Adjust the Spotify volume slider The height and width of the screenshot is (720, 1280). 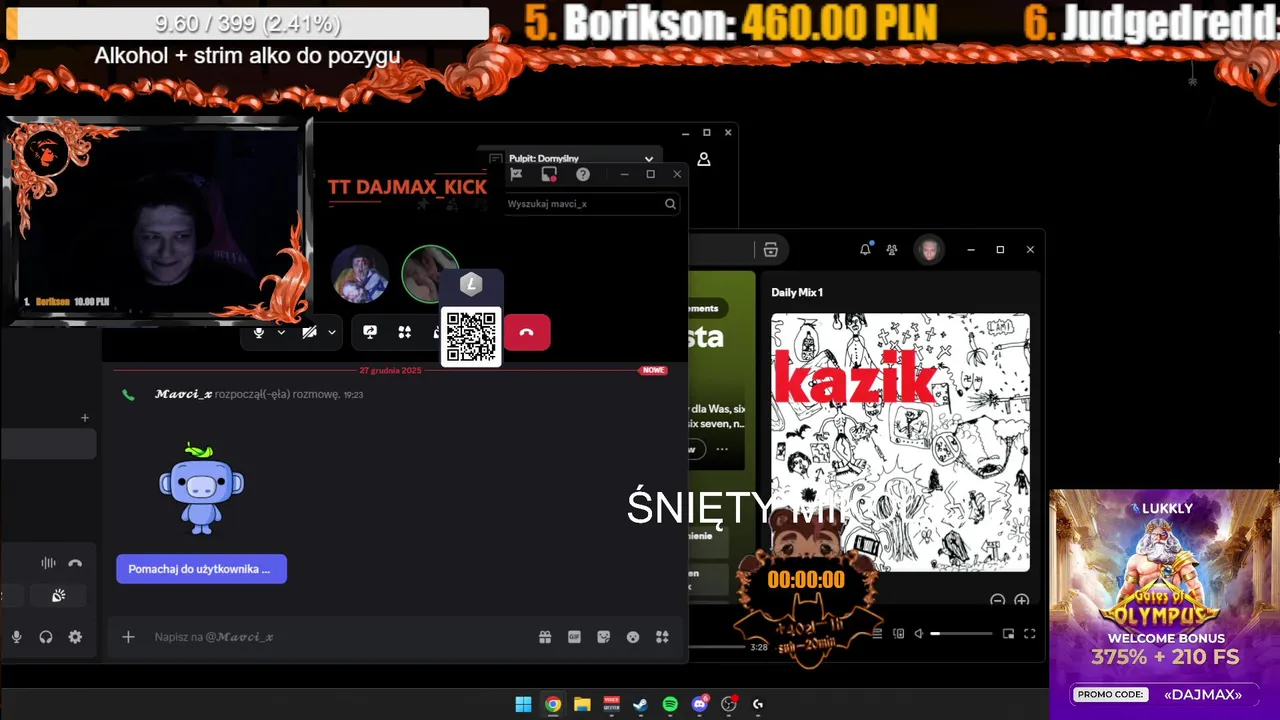pyautogui.click(x=962, y=634)
